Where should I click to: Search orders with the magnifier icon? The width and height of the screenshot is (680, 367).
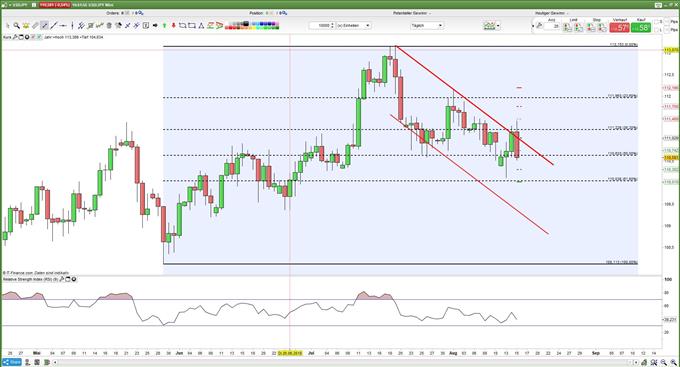click(x=141, y=13)
